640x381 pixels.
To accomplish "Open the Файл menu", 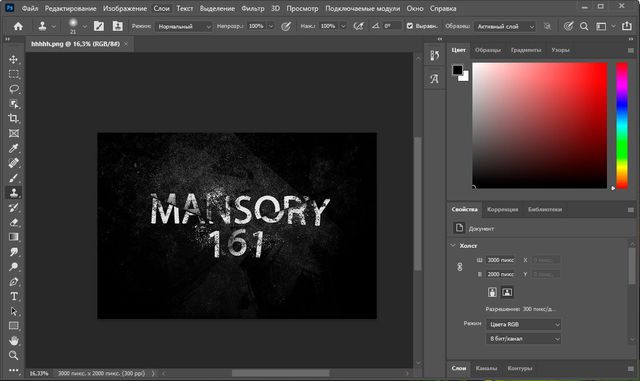I will coord(30,8).
